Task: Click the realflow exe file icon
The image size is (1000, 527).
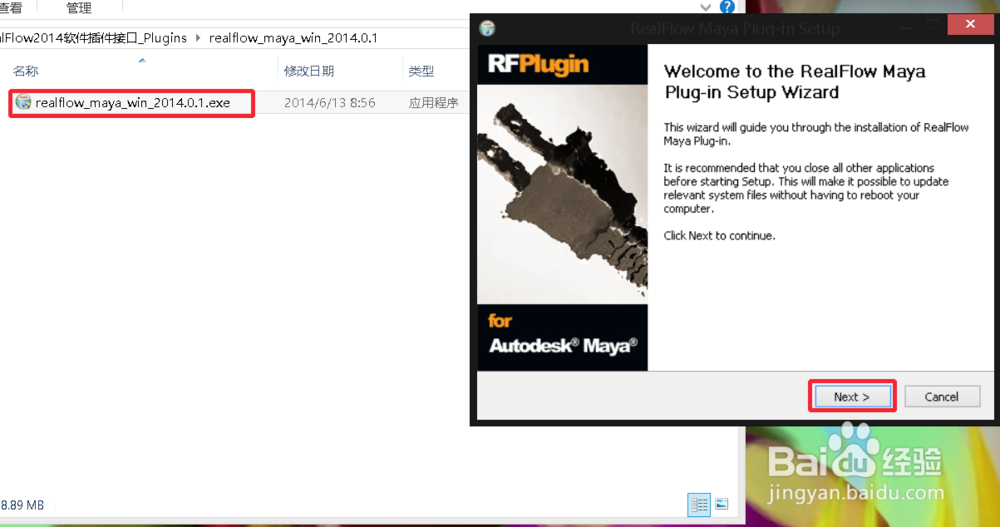Action: click(24, 102)
